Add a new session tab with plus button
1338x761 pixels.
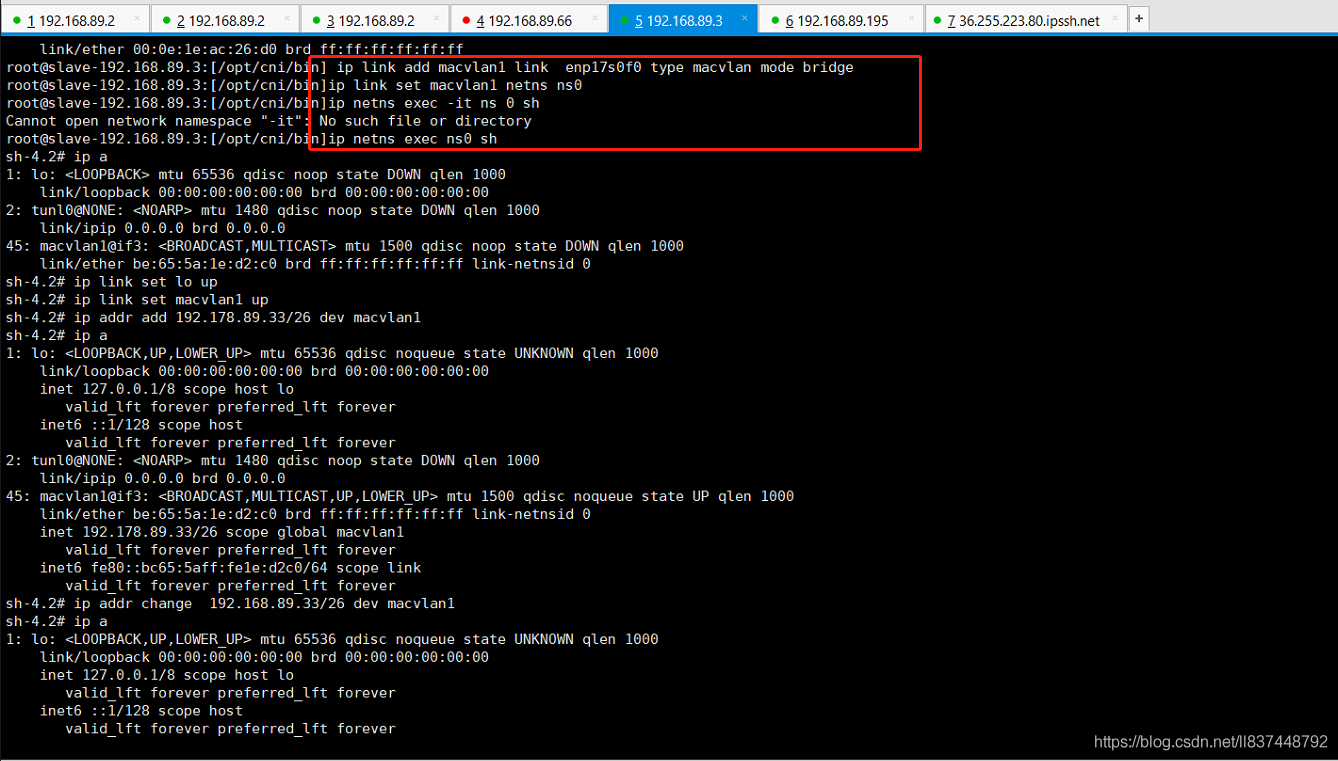coord(1138,19)
